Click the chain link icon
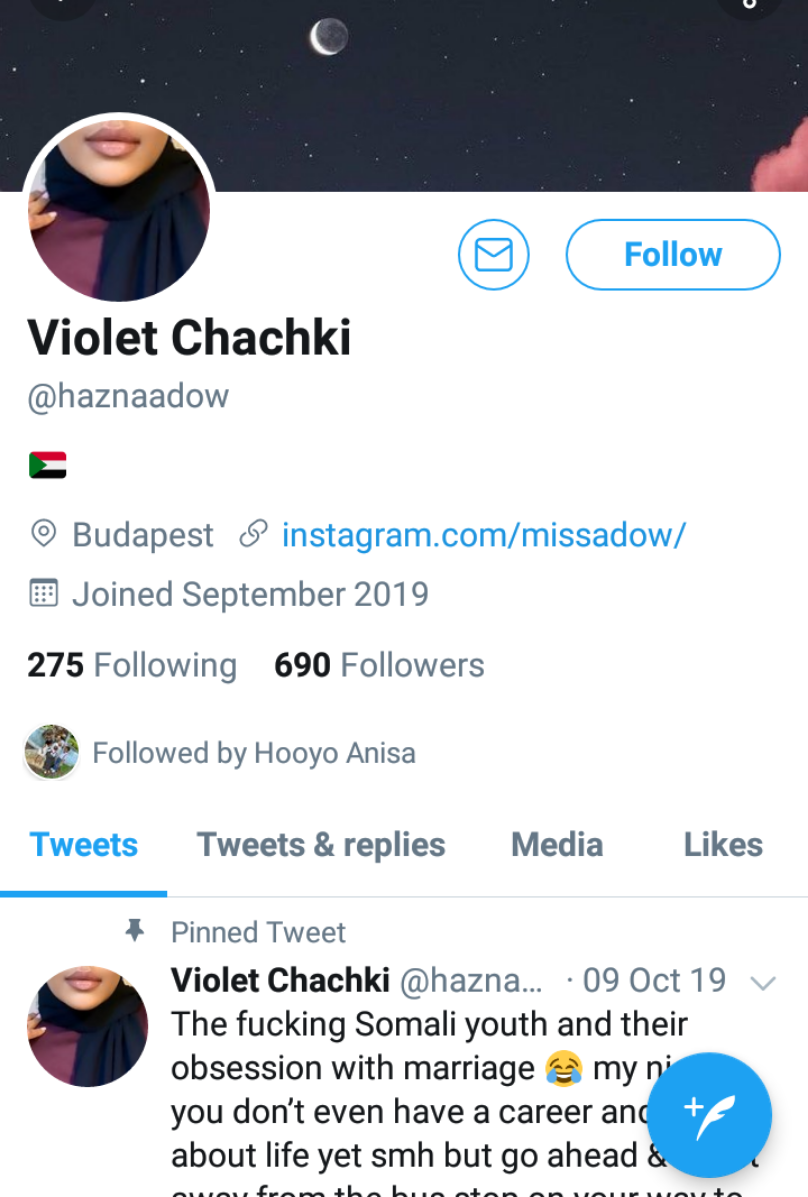The width and height of the screenshot is (808, 1197). tap(253, 534)
